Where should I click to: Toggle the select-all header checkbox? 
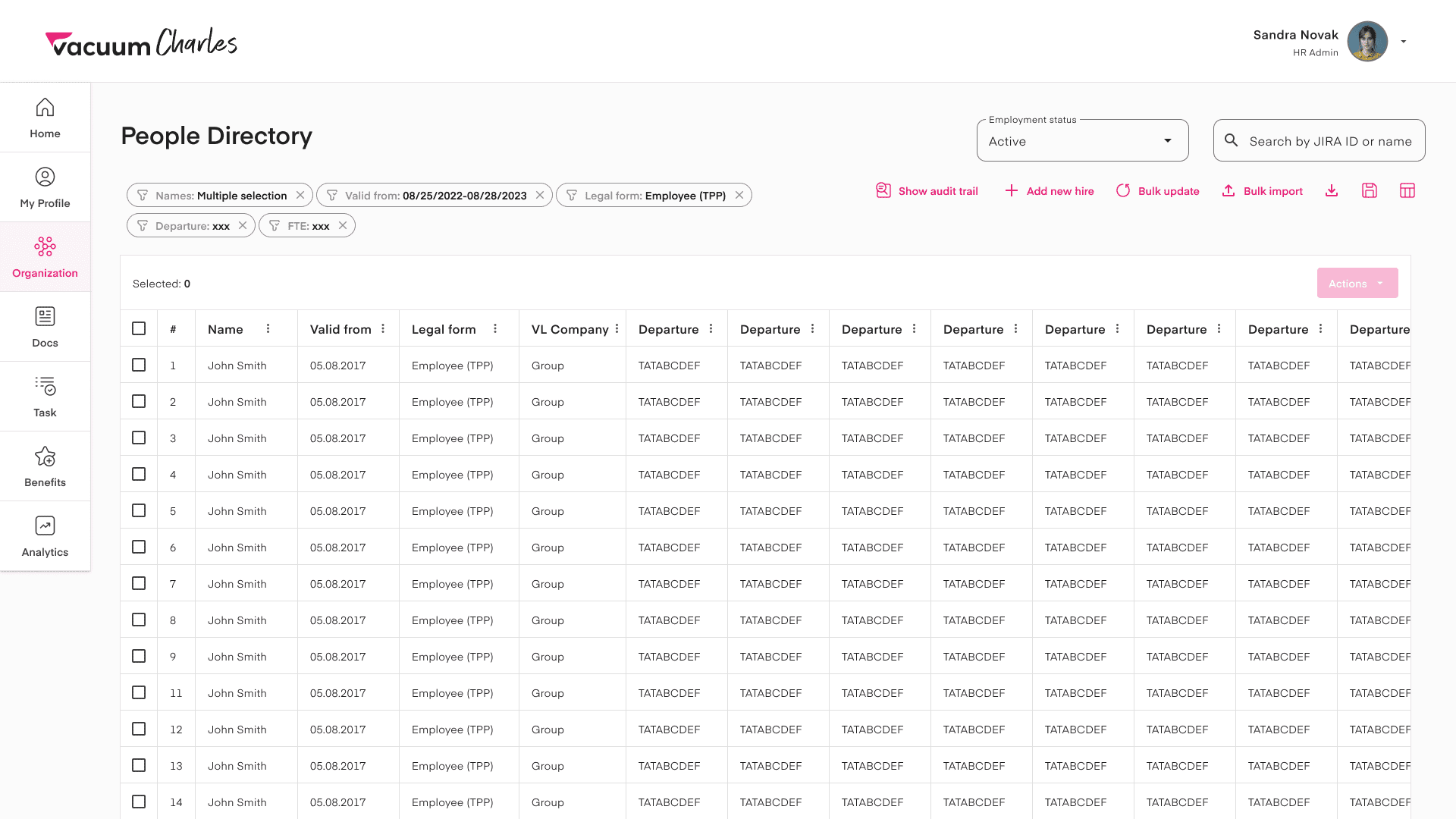[139, 328]
